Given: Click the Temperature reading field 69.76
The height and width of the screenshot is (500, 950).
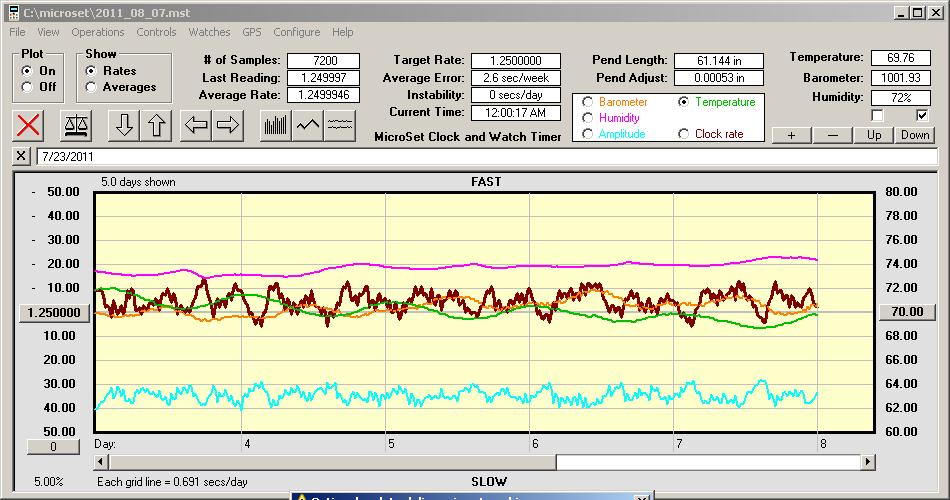Looking at the screenshot, I should point(900,58).
